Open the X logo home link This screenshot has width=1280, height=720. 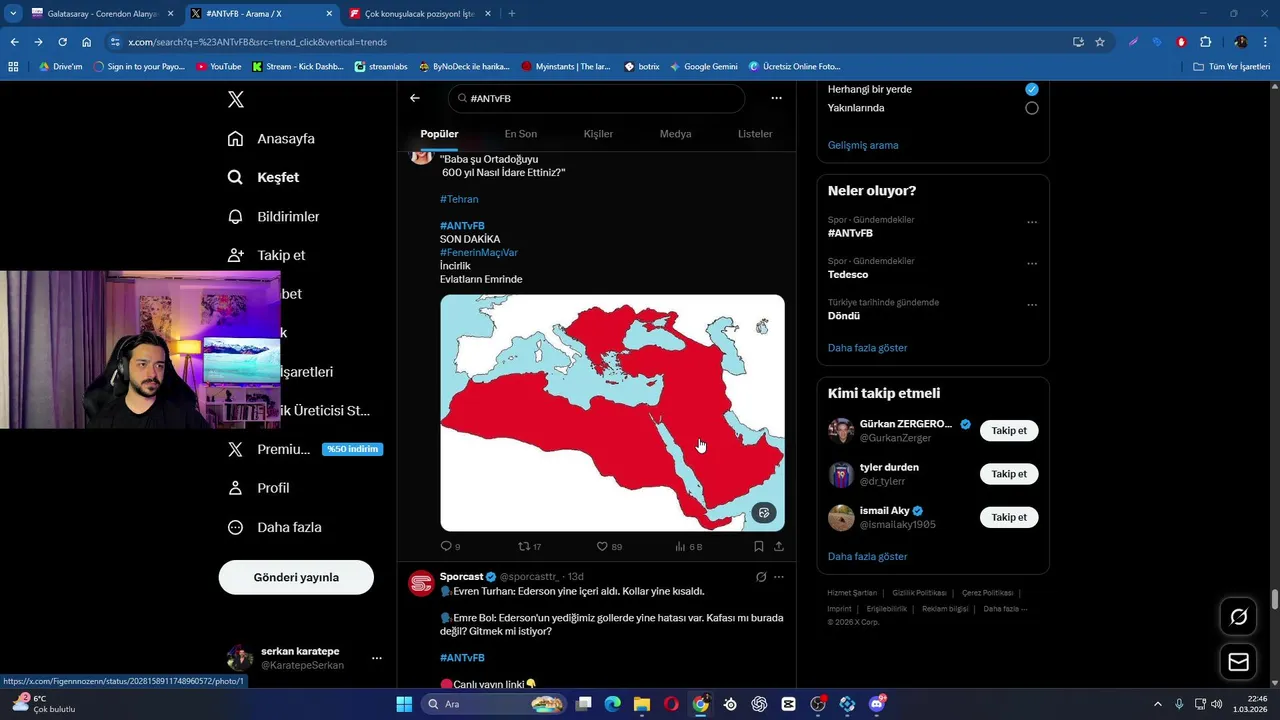click(x=236, y=99)
